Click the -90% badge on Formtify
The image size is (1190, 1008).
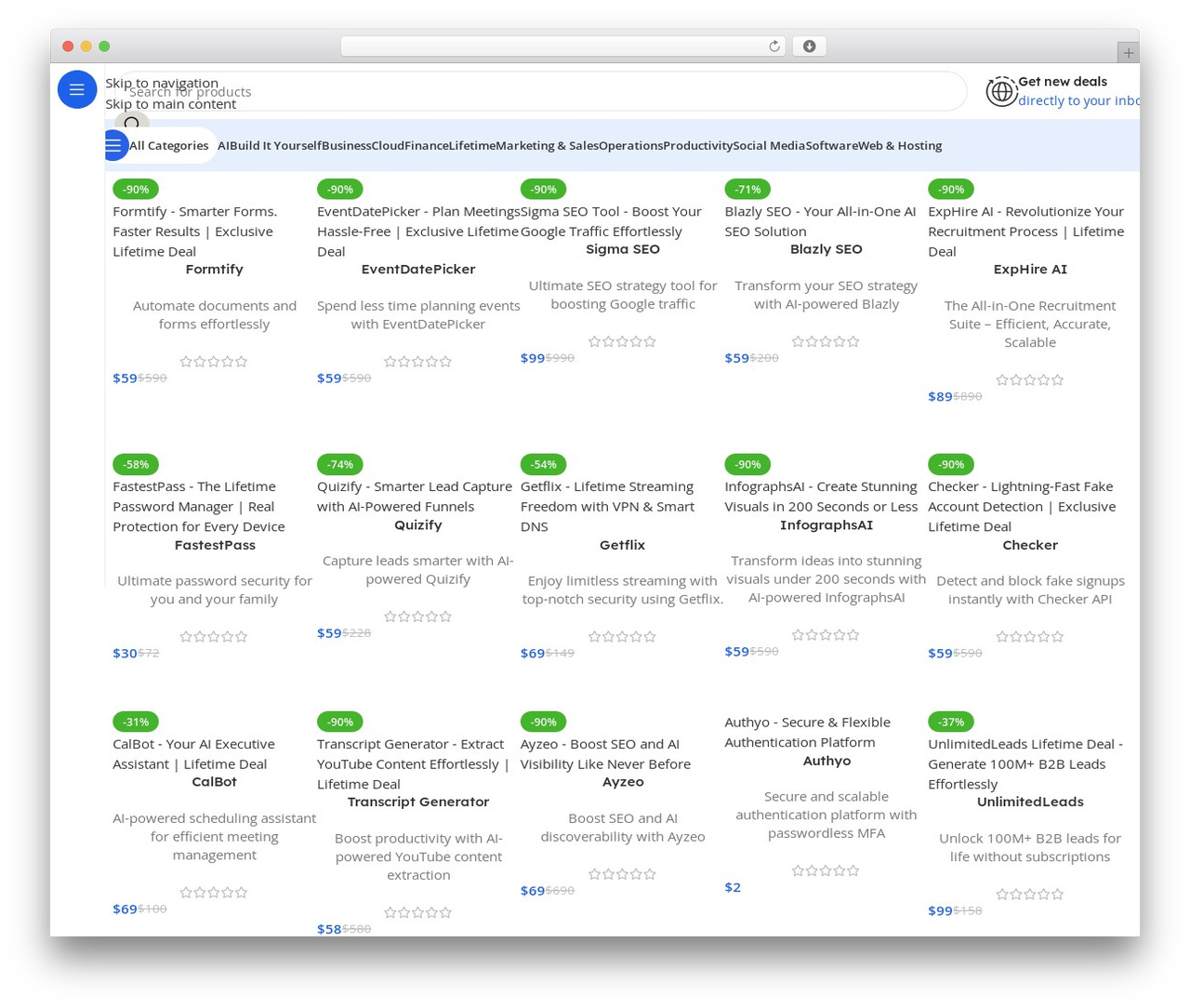coord(136,189)
